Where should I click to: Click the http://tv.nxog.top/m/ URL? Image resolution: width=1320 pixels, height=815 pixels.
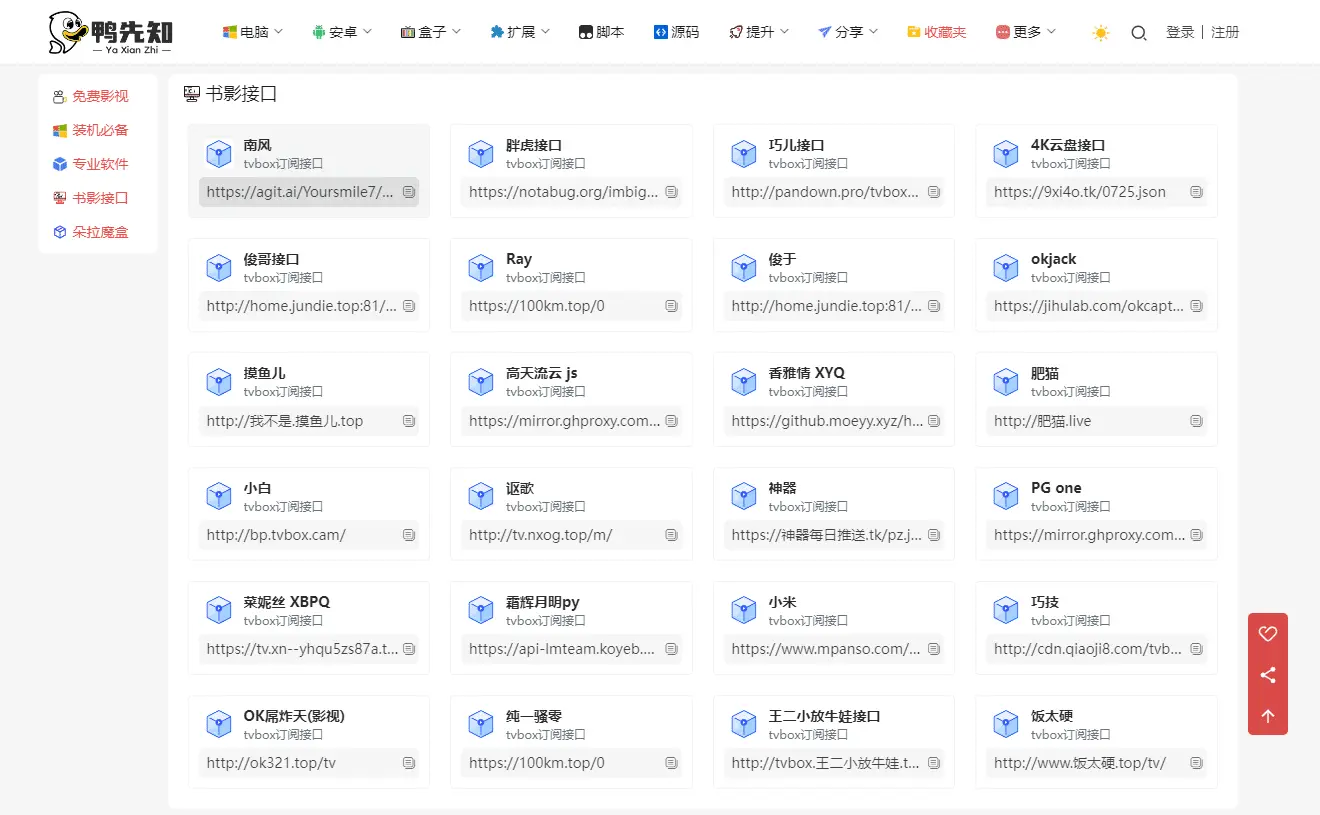point(541,535)
